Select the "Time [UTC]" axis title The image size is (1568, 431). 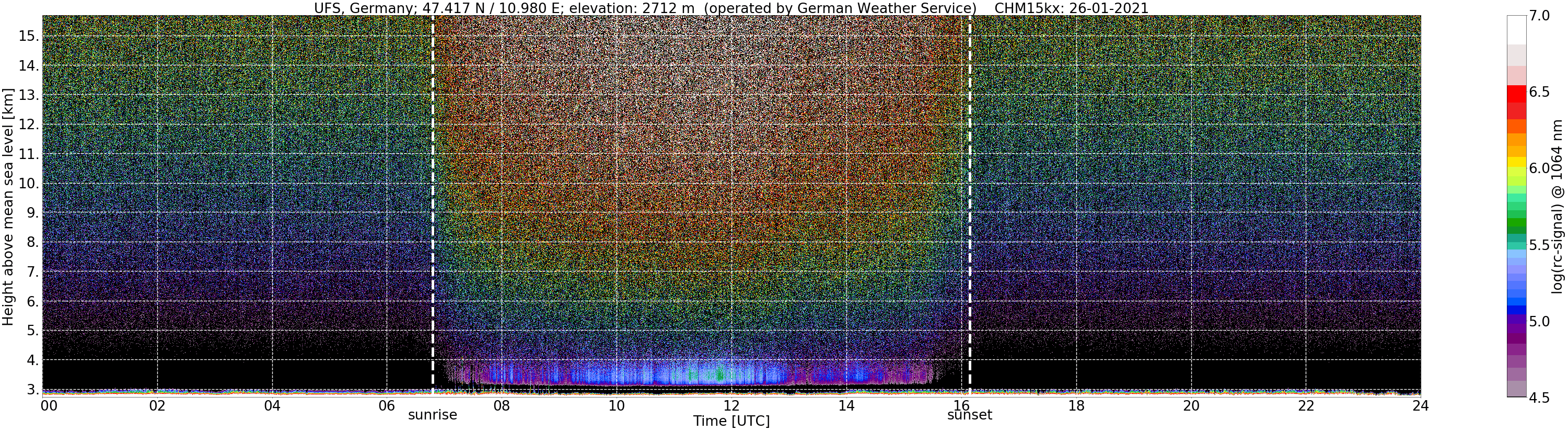click(731, 421)
